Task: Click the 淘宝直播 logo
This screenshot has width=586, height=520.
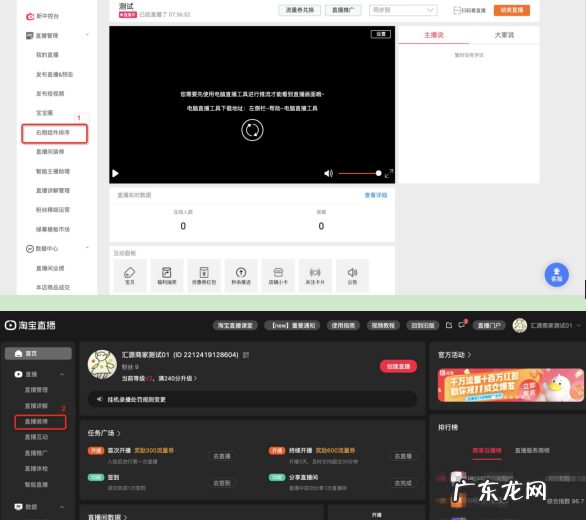Action: click(x=30, y=325)
